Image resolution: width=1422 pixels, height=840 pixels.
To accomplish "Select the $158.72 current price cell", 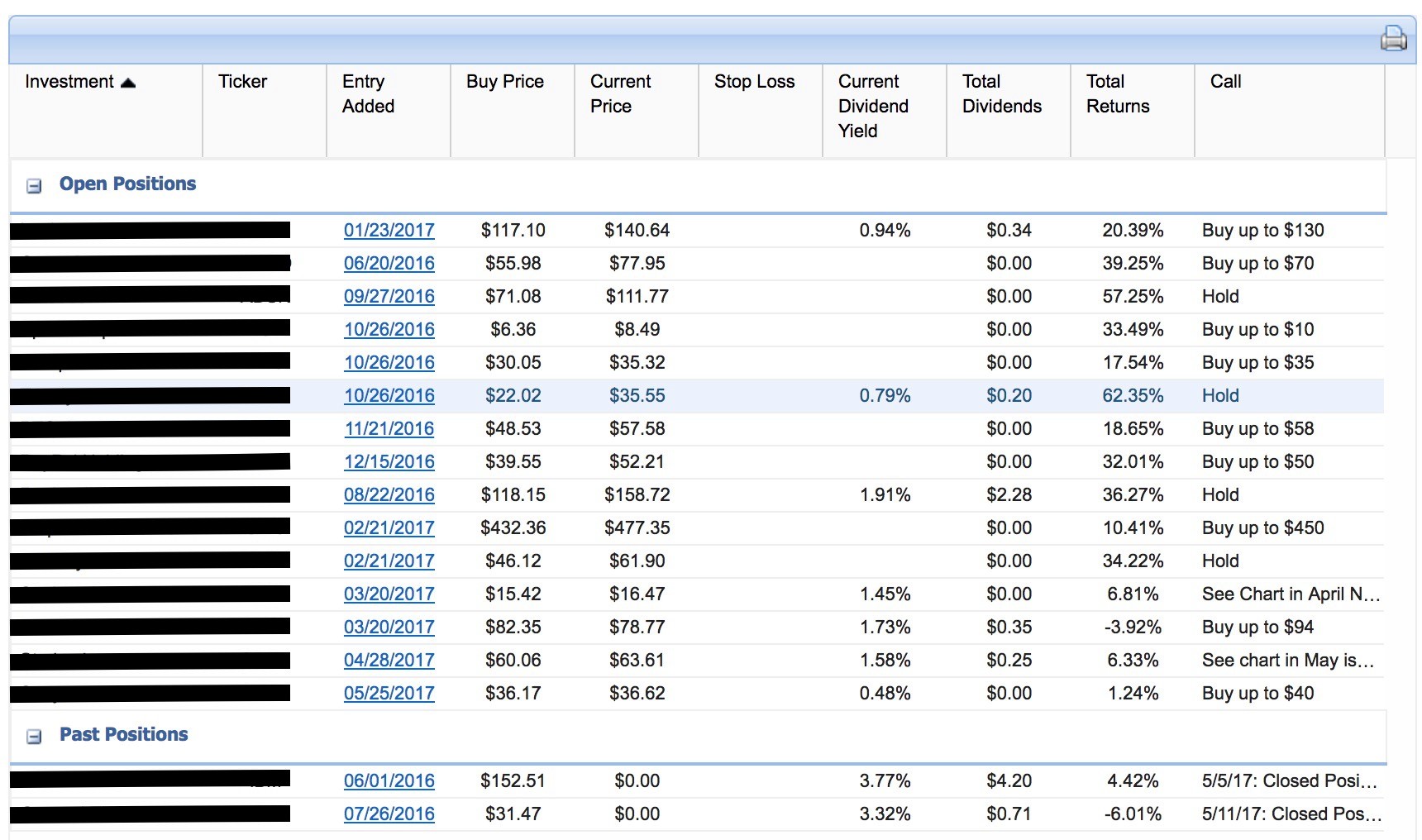I will pyautogui.click(x=637, y=495).
